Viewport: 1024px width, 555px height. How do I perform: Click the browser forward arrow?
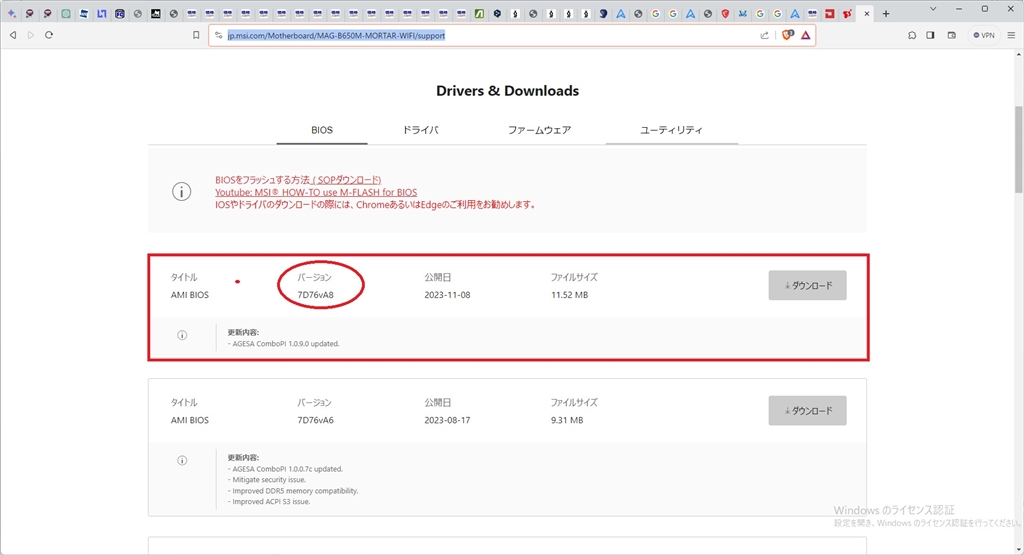click(x=31, y=35)
